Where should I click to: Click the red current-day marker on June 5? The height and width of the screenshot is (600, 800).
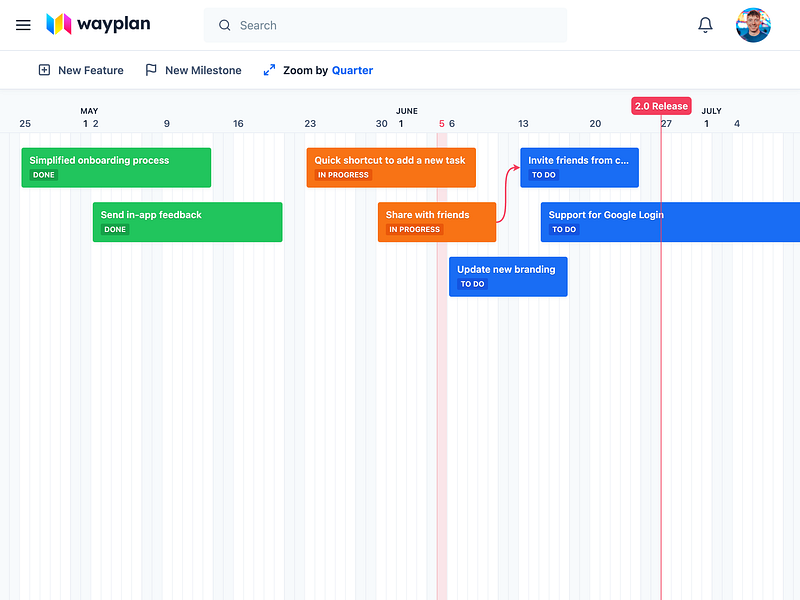pyautogui.click(x=441, y=123)
